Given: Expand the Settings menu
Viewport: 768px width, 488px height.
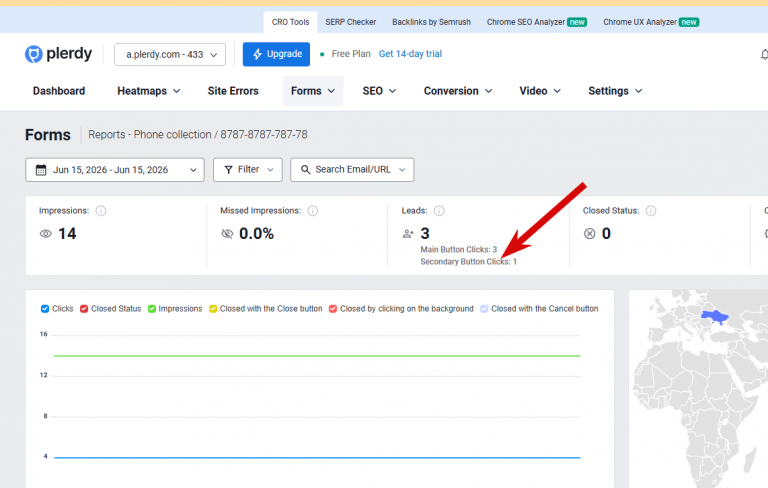Looking at the screenshot, I should coord(615,91).
